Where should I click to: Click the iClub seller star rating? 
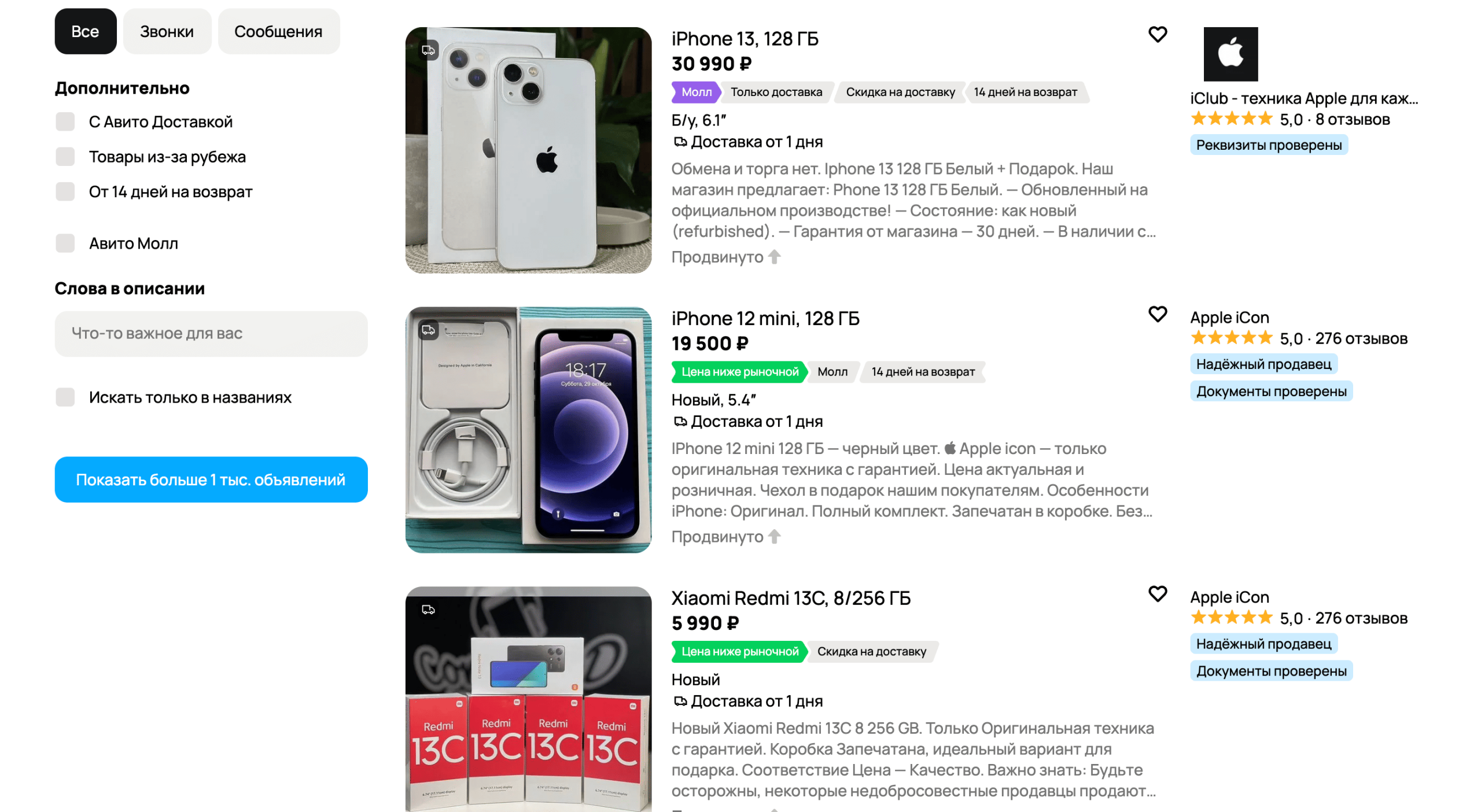(x=1231, y=119)
